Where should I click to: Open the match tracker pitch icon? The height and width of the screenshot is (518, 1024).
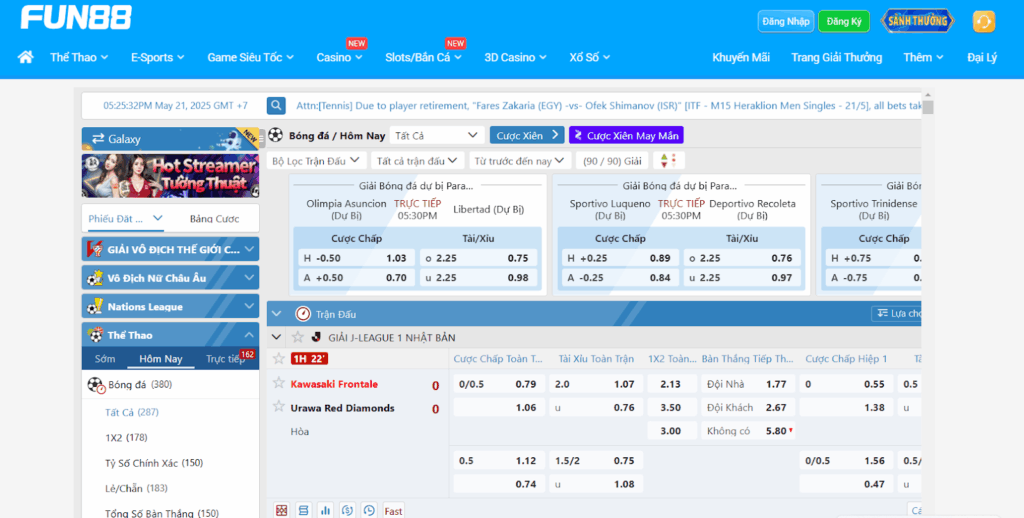tap(281, 511)
